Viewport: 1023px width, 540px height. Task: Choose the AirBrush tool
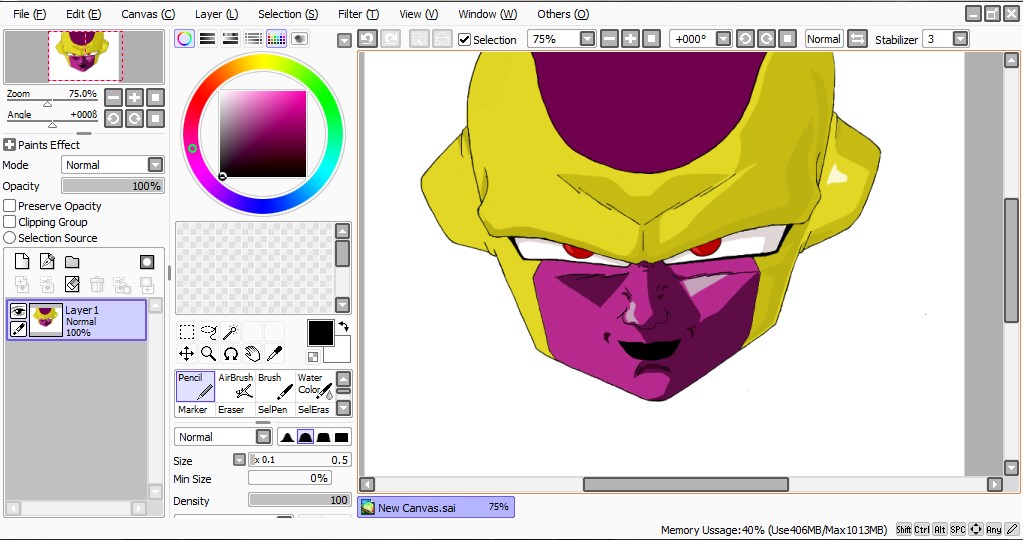pyautogui.click(x=236, y=385)
